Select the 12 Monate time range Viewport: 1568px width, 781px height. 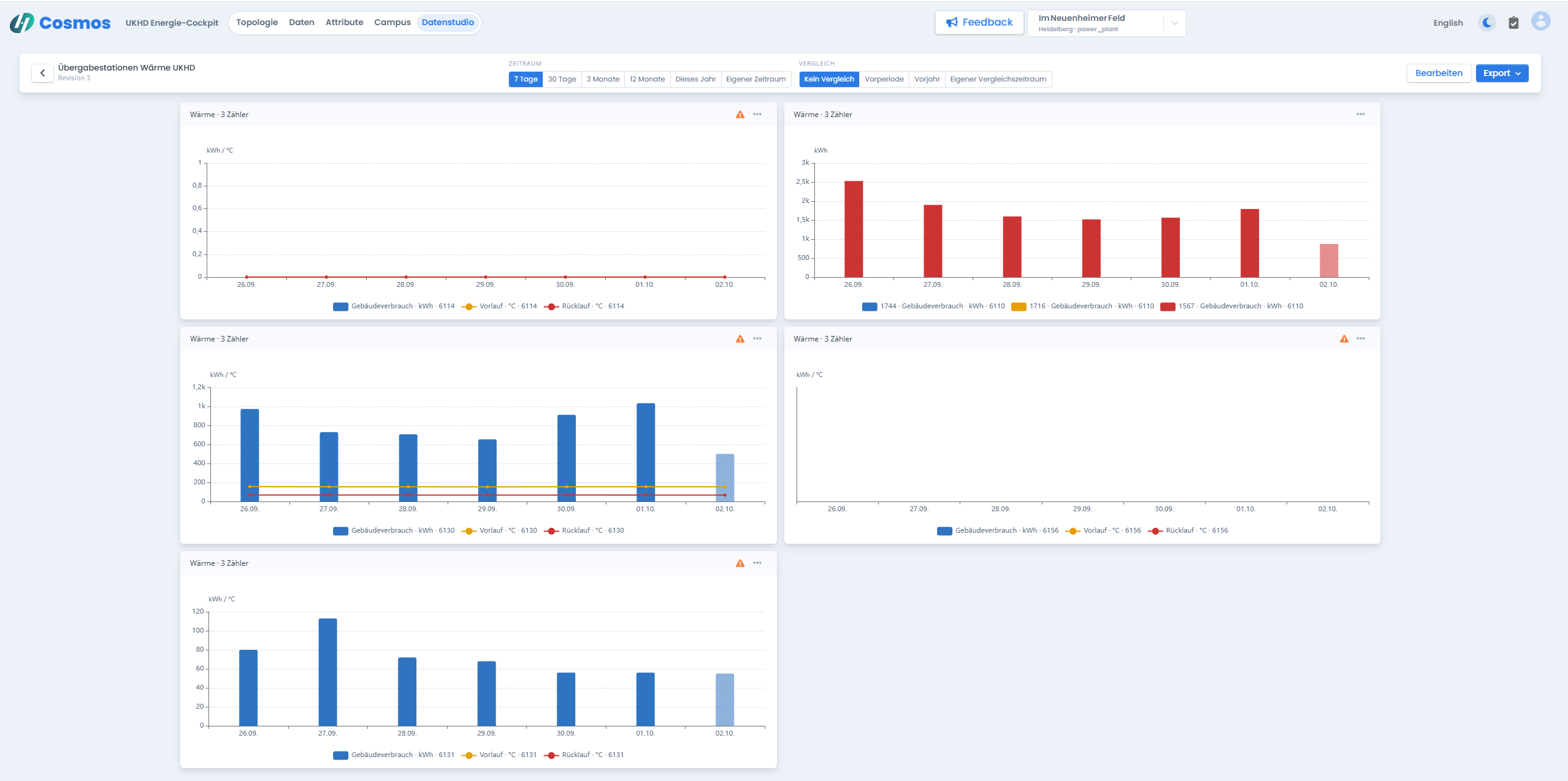647,79
